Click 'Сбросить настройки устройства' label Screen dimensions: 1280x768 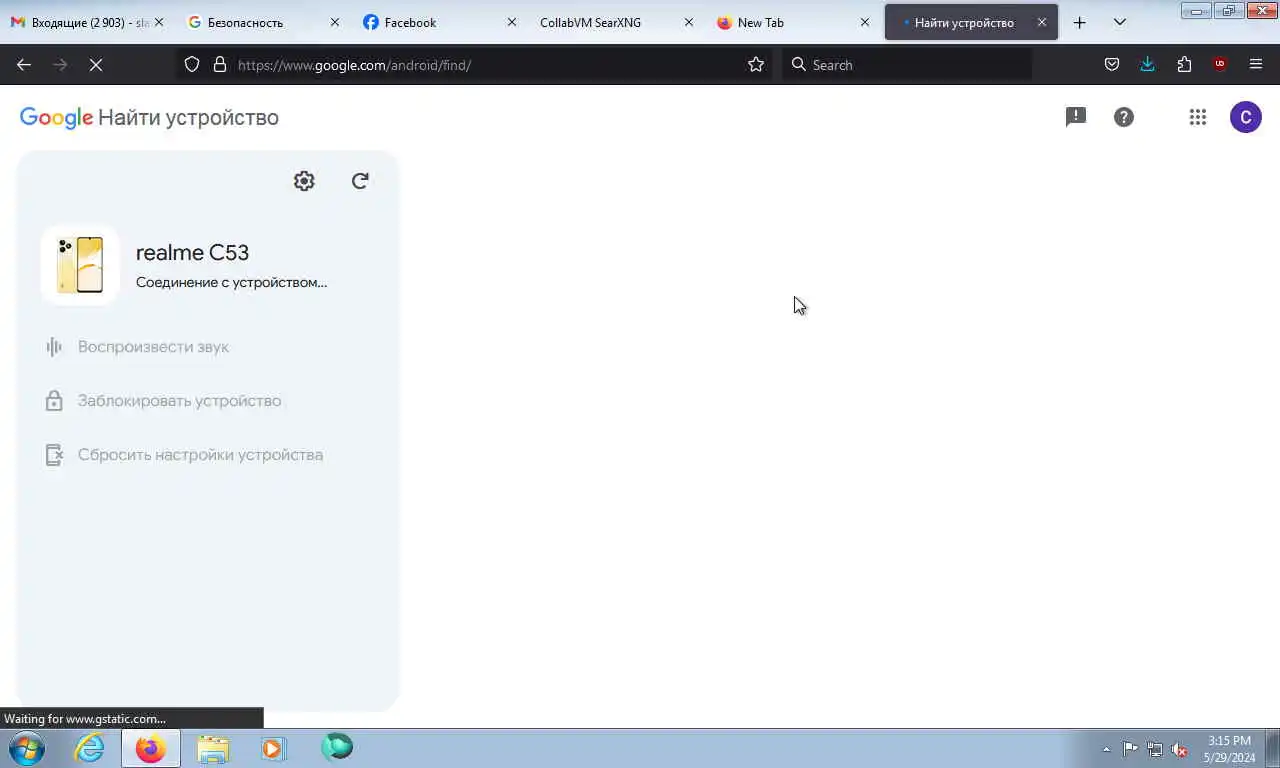[200, 455]
